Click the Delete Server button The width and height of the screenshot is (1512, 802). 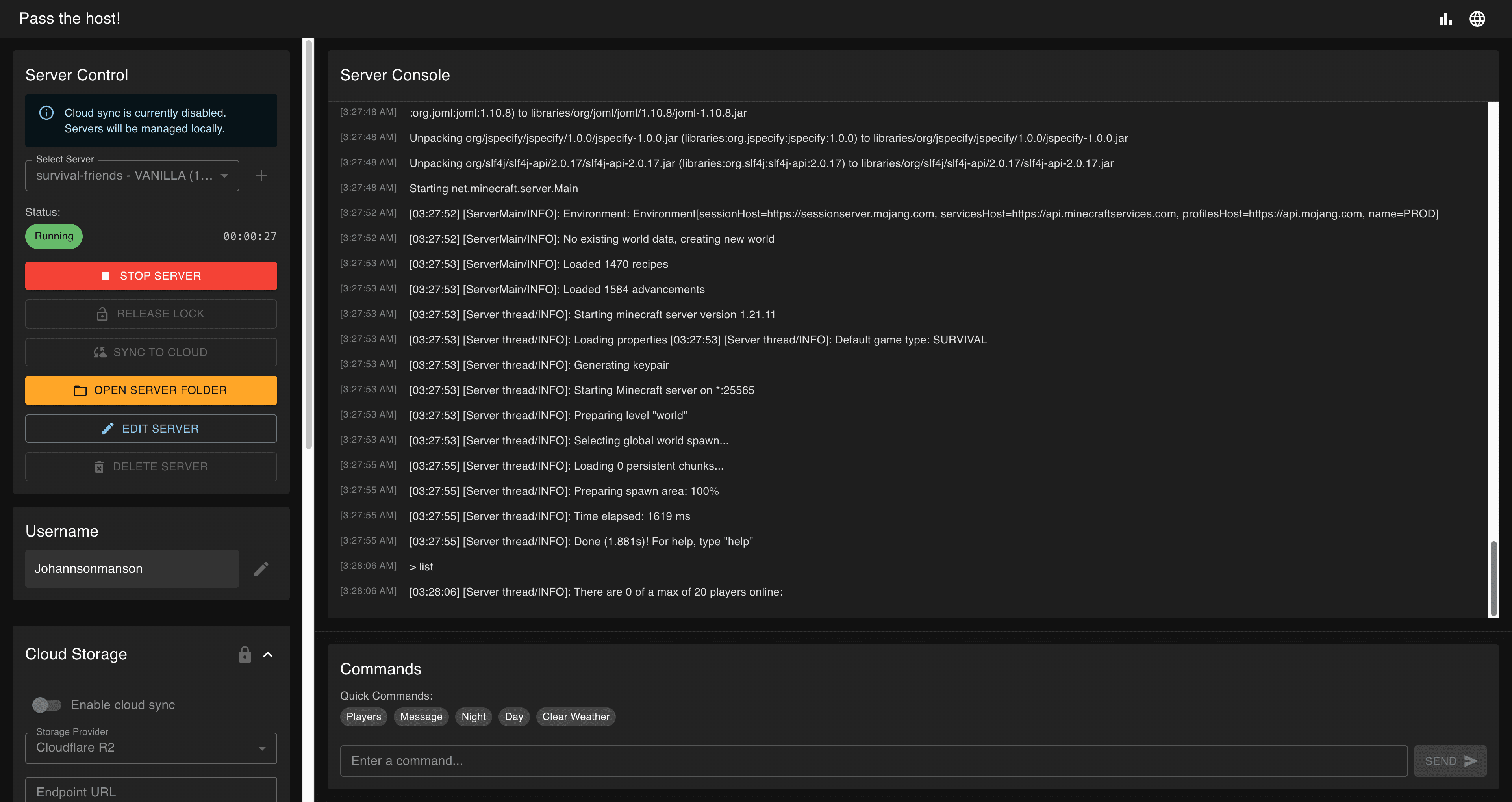click(151, 467)
